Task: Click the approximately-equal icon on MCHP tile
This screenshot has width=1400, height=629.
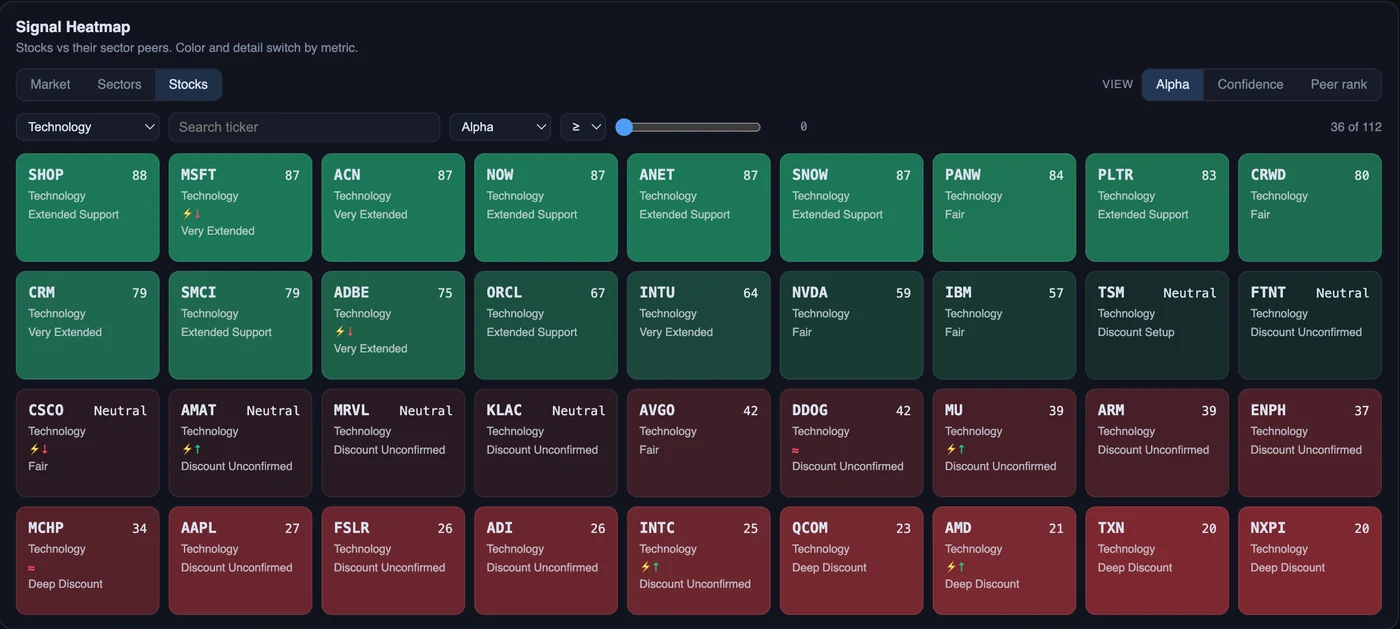Action: coord(32,567)
